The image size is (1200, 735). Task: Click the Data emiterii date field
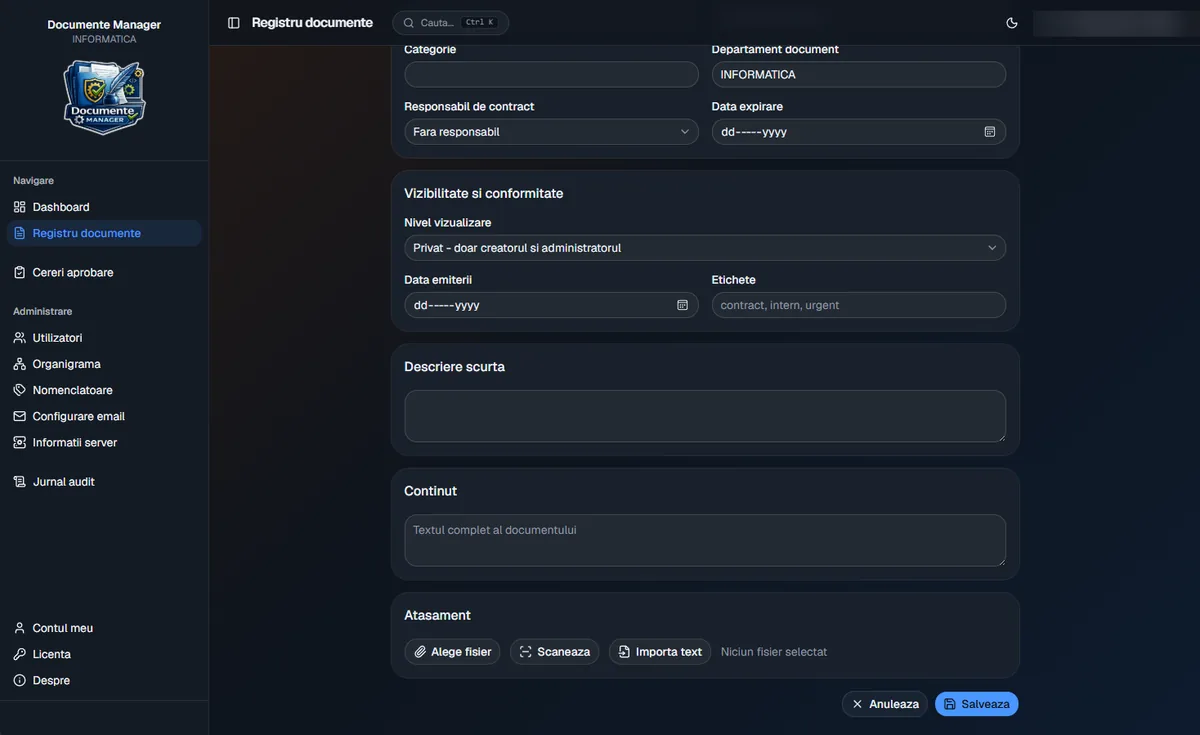pos(551,305)
